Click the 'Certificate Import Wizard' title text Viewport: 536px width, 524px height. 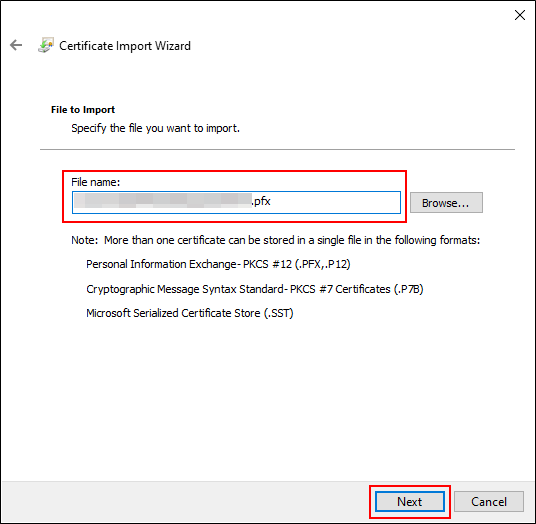[x=125, y=46]
